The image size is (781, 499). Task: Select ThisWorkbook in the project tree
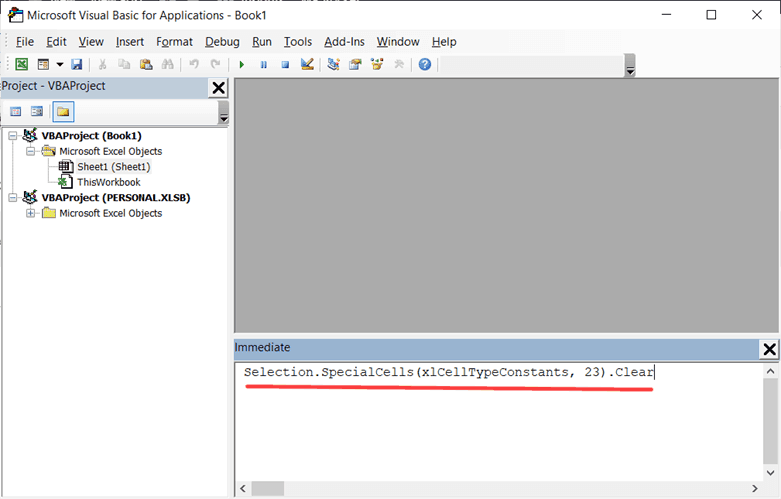109,182
